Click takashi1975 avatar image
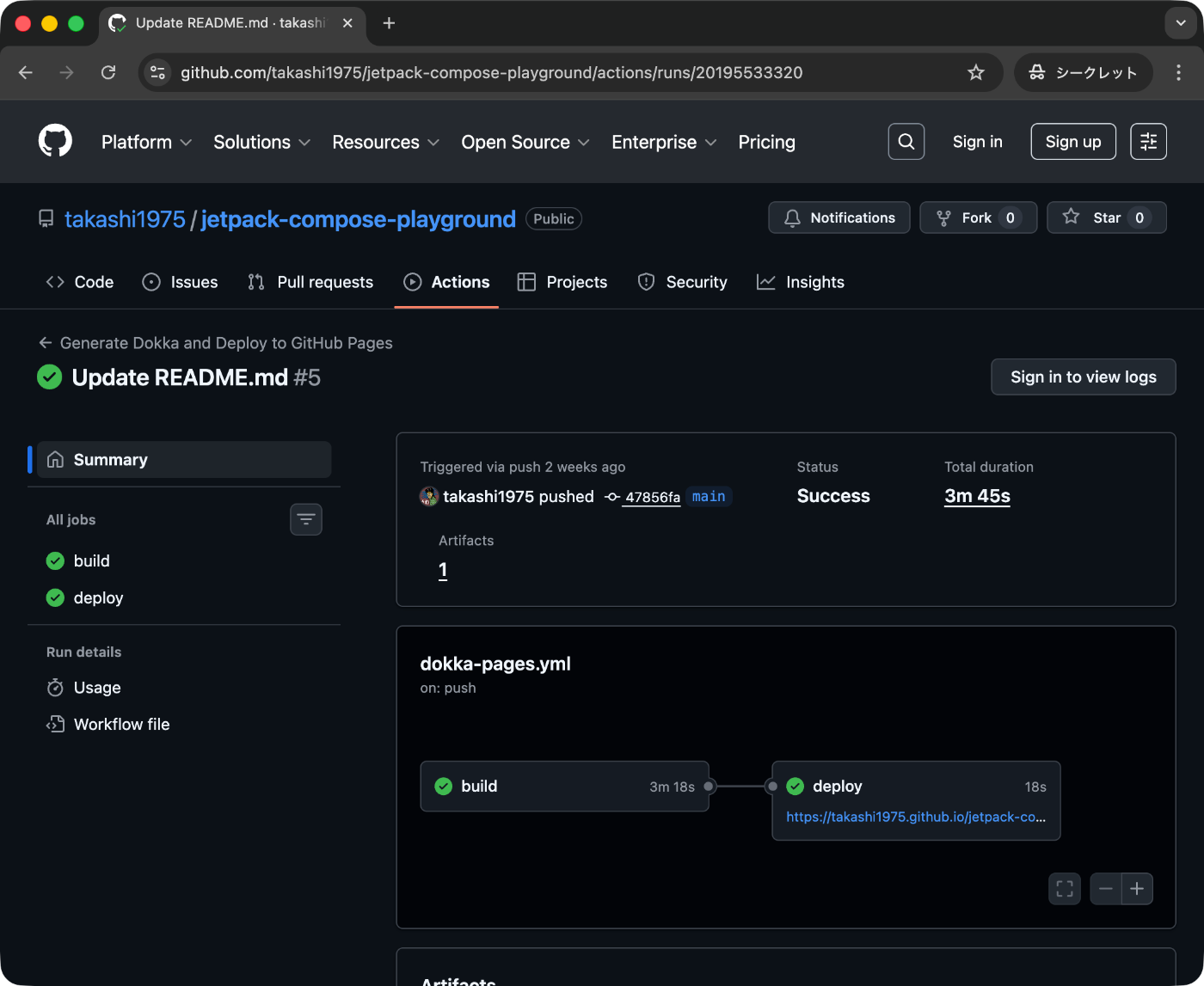Viewport: 1204px width, 986px height. (429, 496)
